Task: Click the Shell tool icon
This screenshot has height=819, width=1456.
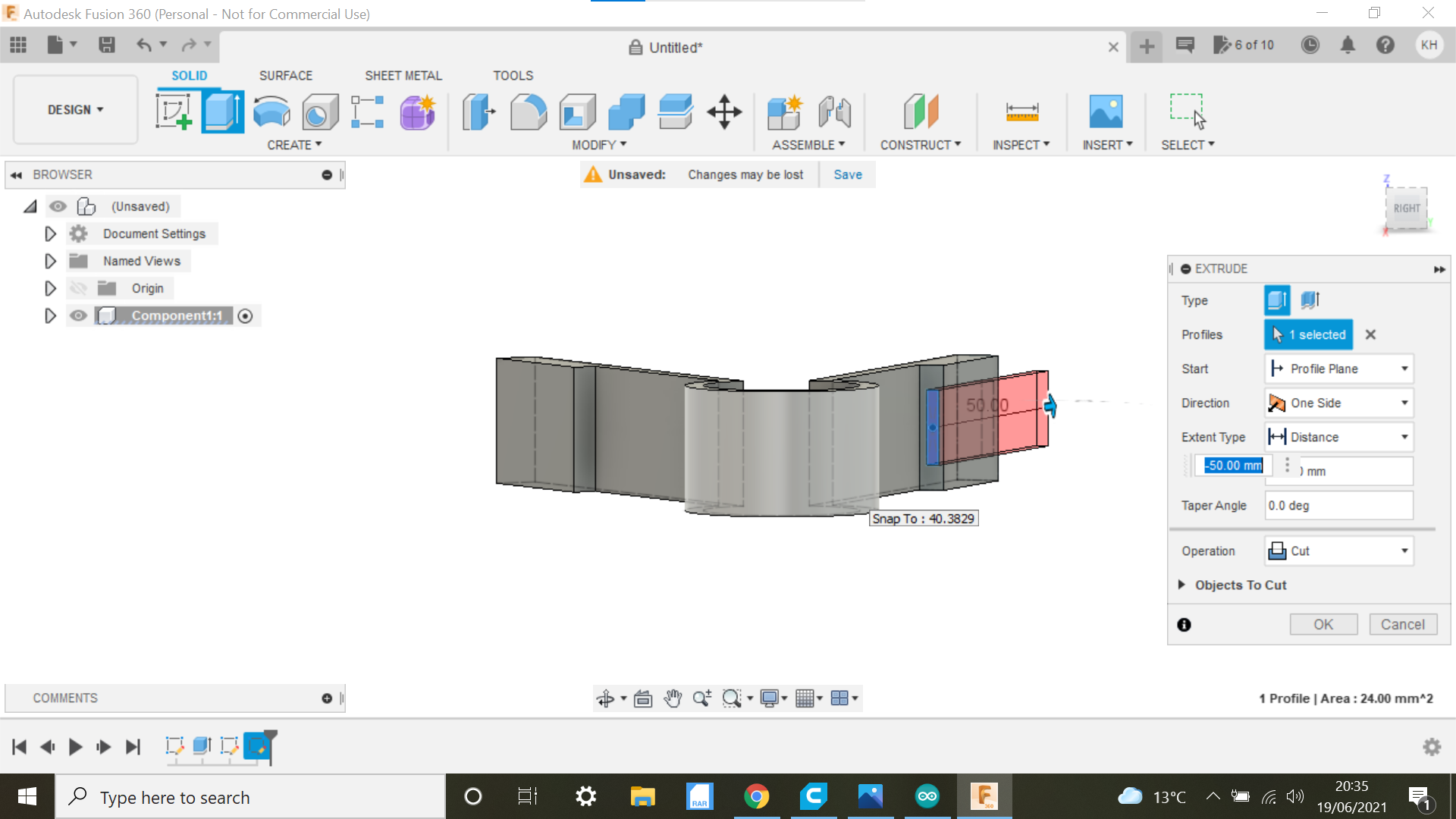Action: pos(578,111)
